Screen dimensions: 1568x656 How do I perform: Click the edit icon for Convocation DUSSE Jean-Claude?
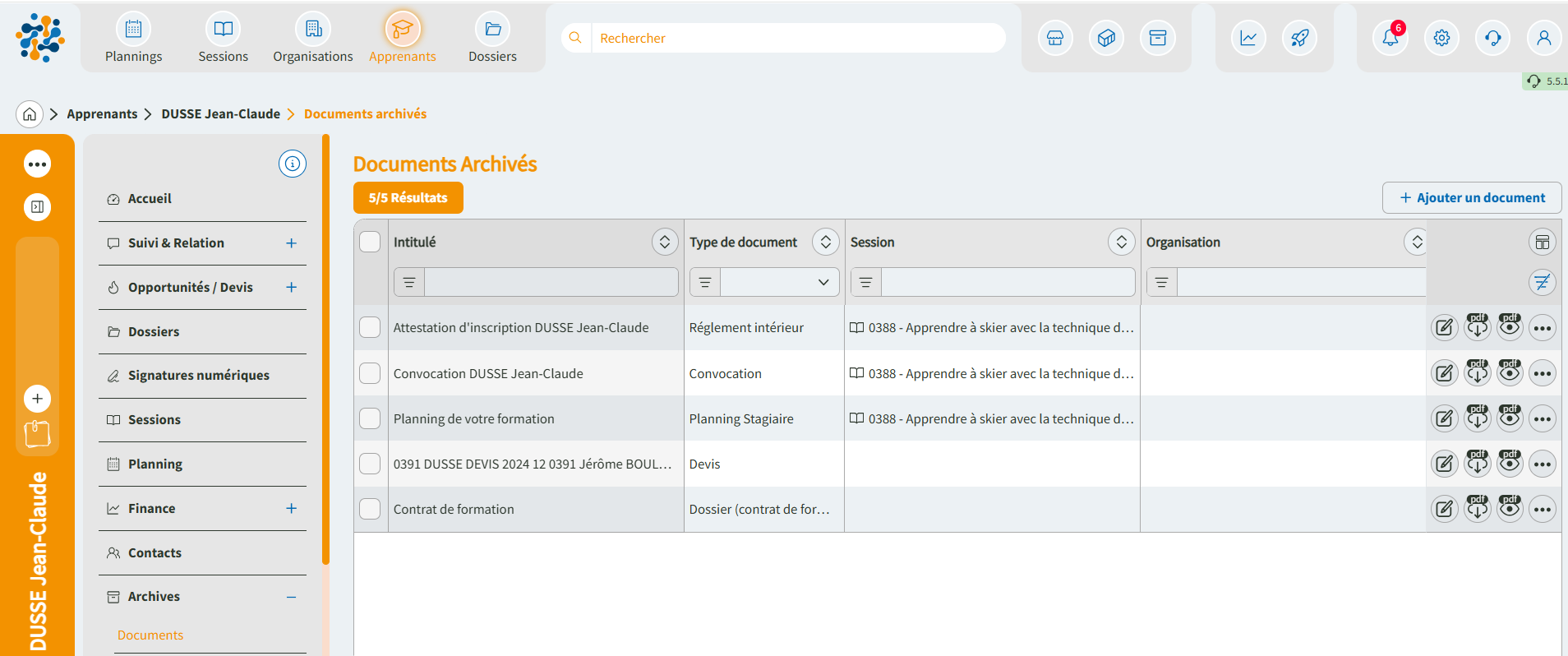1444,373
